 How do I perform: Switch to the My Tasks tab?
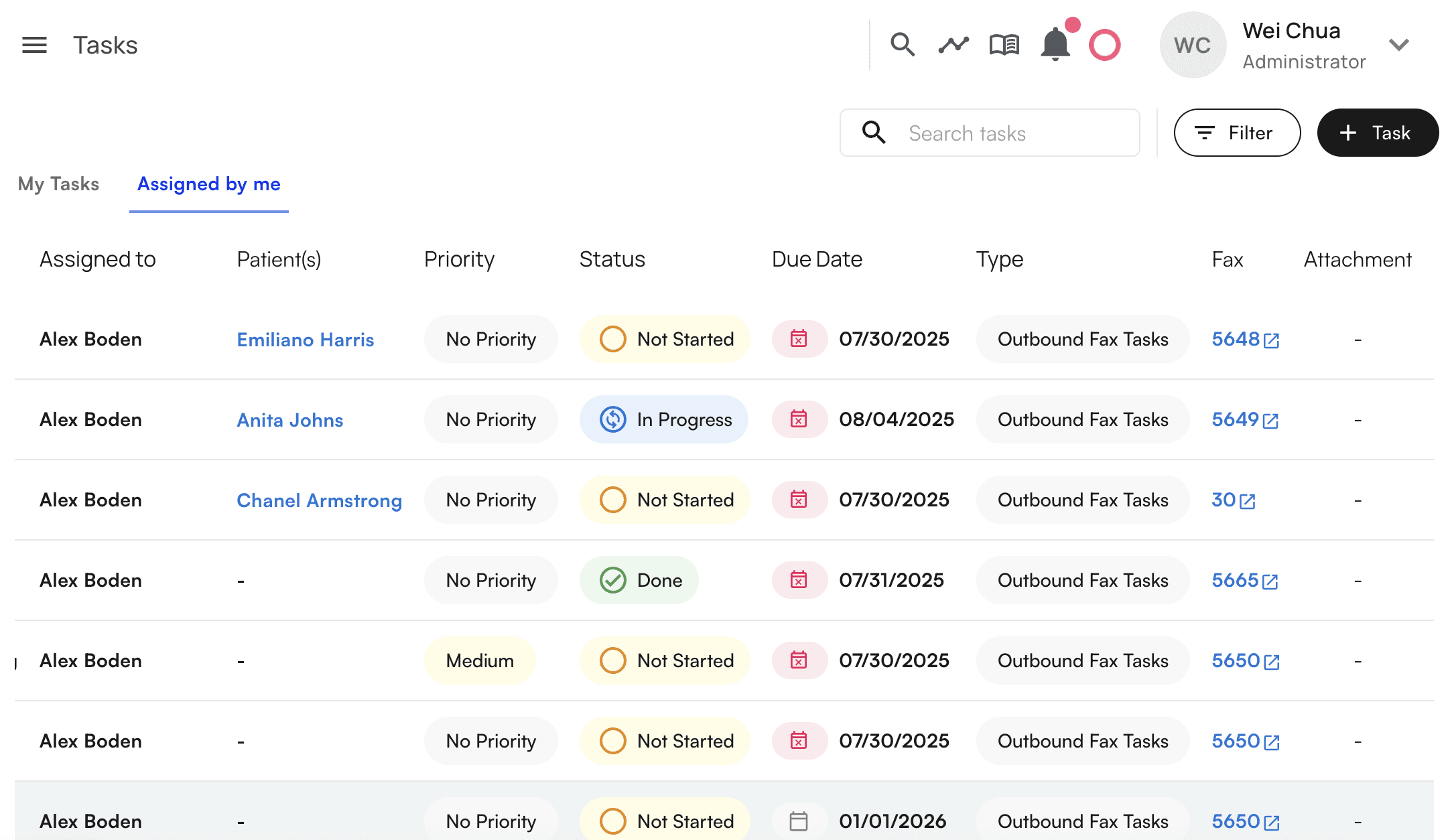click(x=59, y=184)
